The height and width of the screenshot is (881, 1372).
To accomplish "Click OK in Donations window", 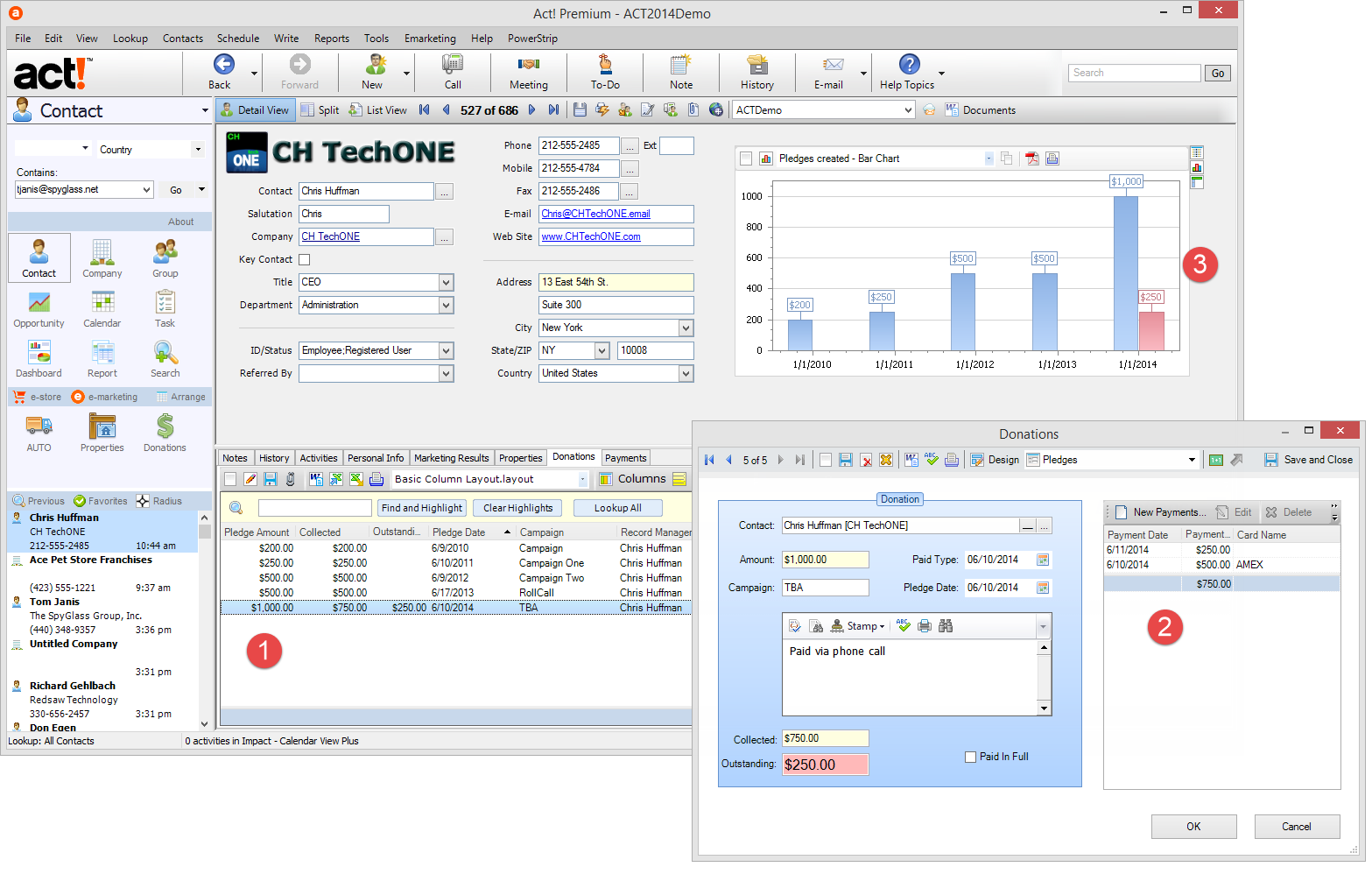I will click(1193, 827).
